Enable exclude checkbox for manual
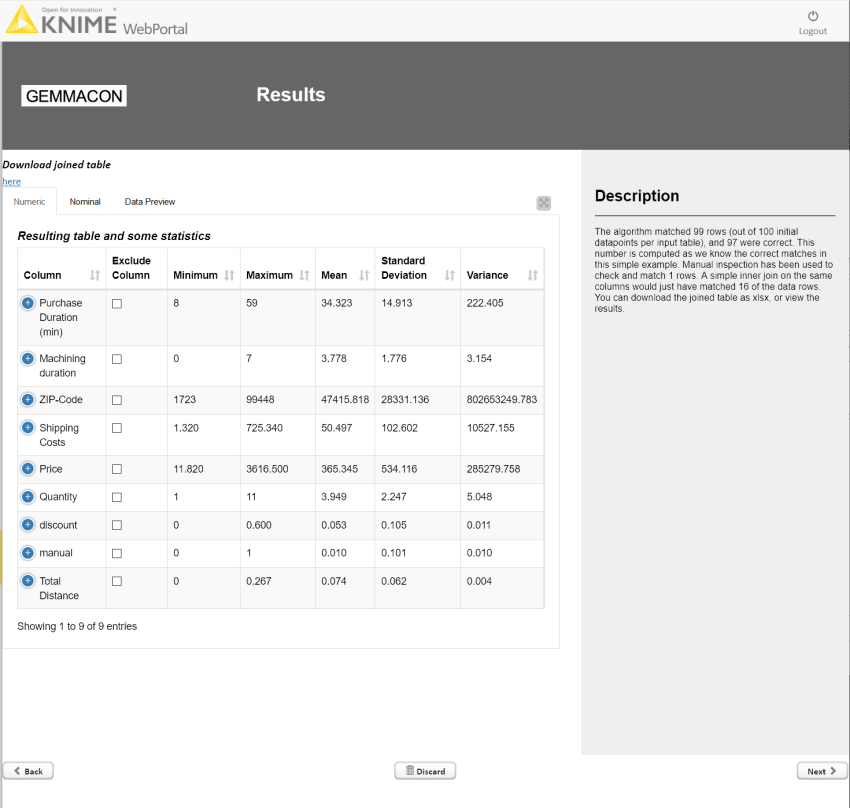 [x=117, y=553]
